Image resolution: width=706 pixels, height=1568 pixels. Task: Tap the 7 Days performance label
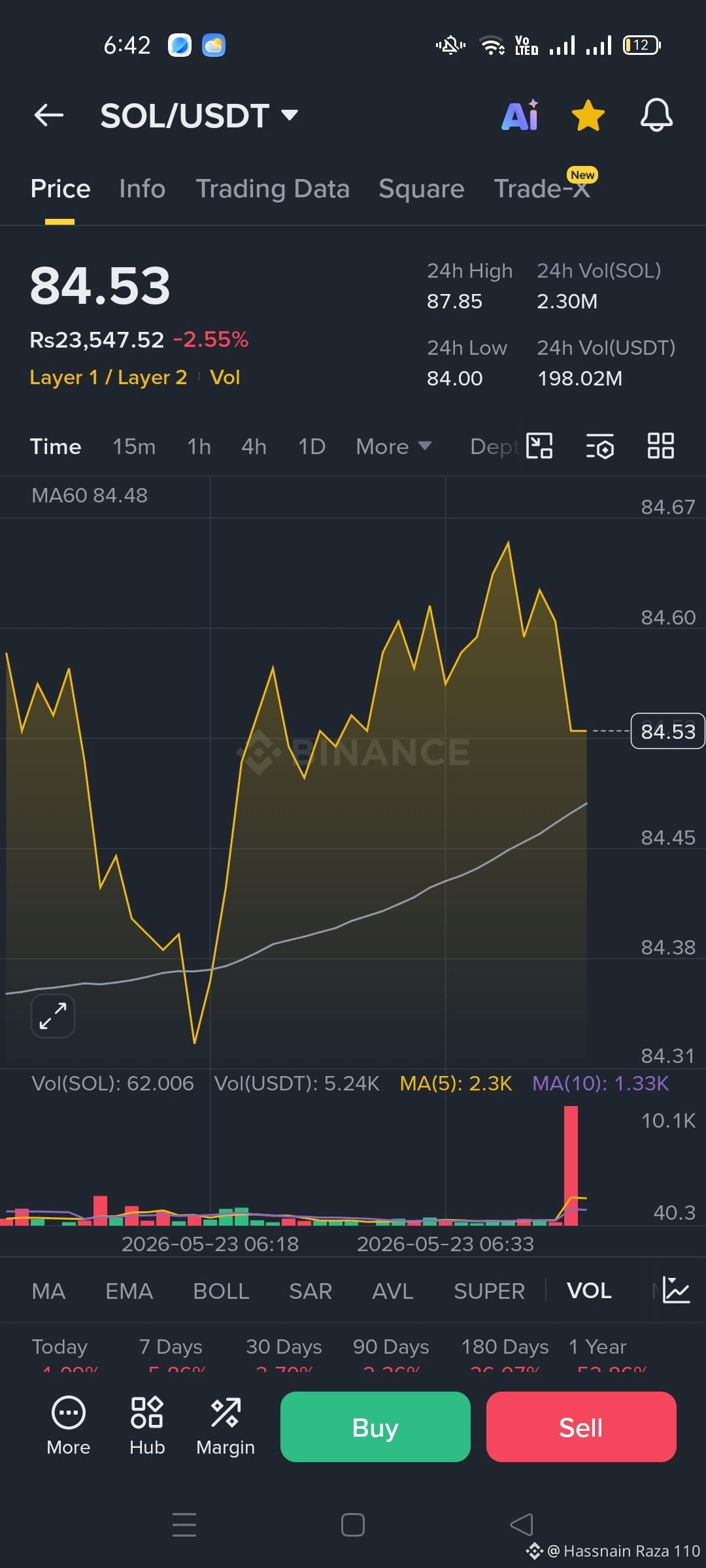pyautogui.click(x=171, y=1347)
